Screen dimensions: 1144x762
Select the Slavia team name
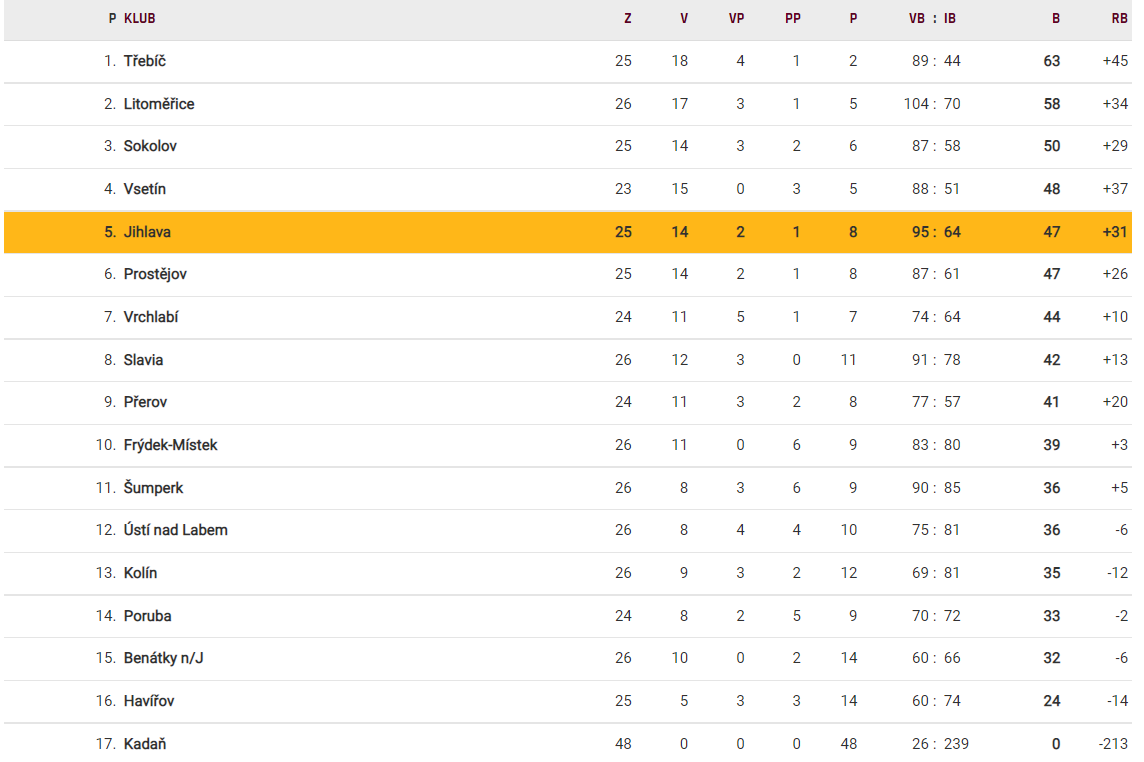144,360
